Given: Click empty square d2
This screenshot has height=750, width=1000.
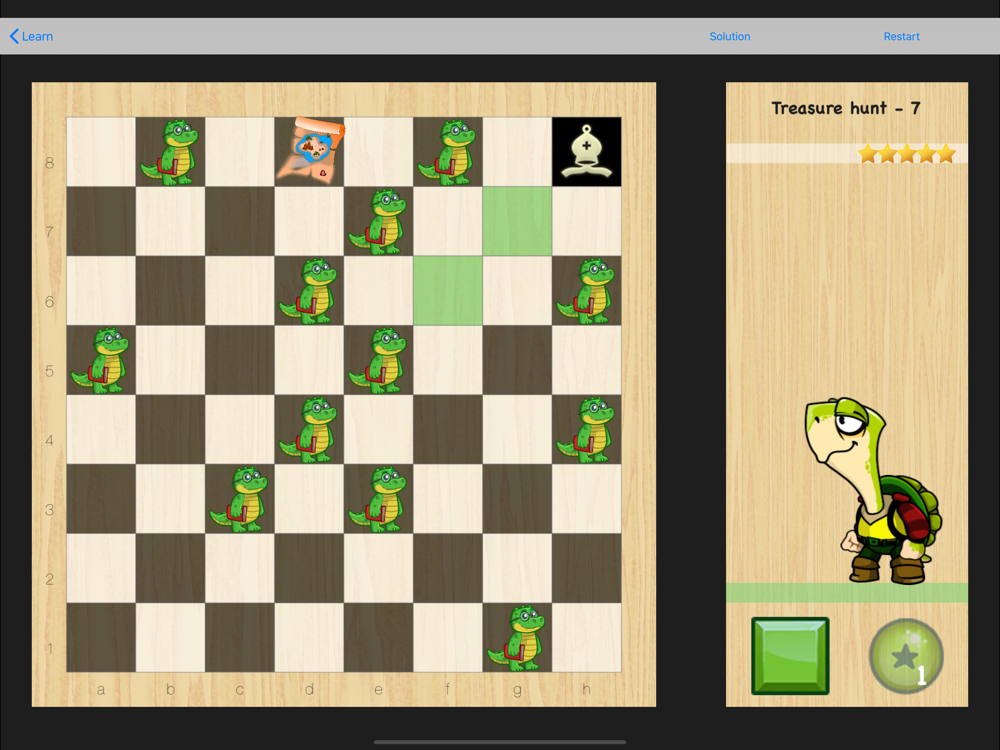Looking at the screenshot, I should 309,568.
